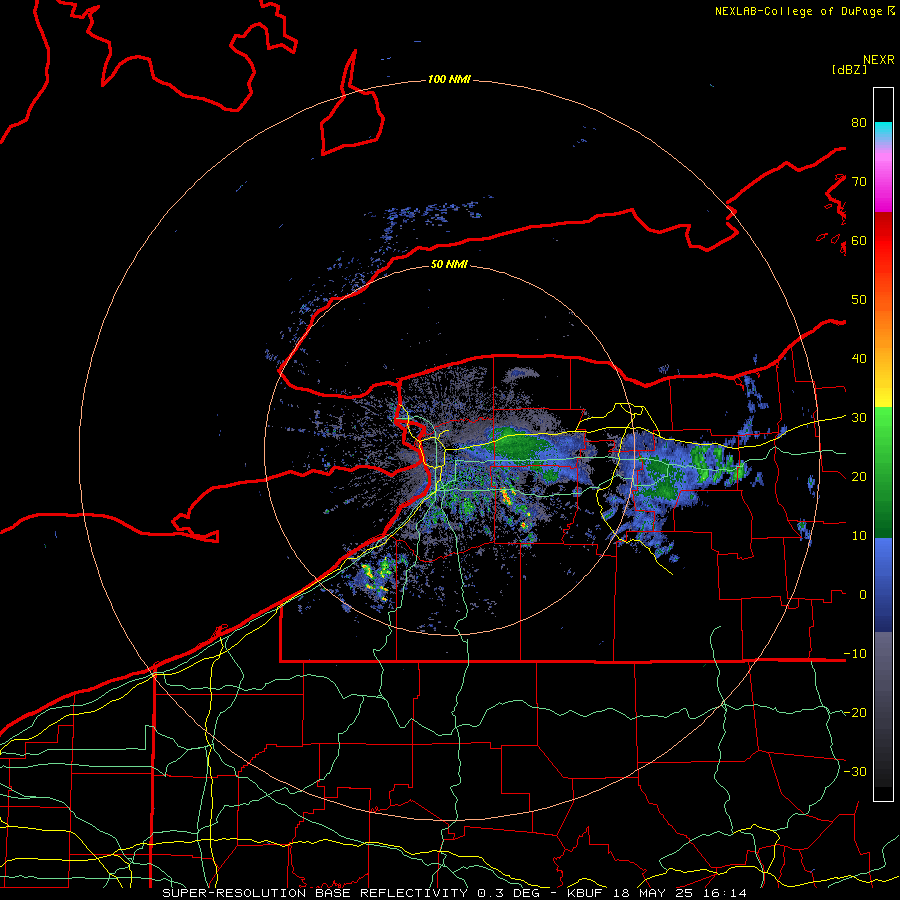
Task: Click the 60 value on the dBZ scale
Action: 859,241
